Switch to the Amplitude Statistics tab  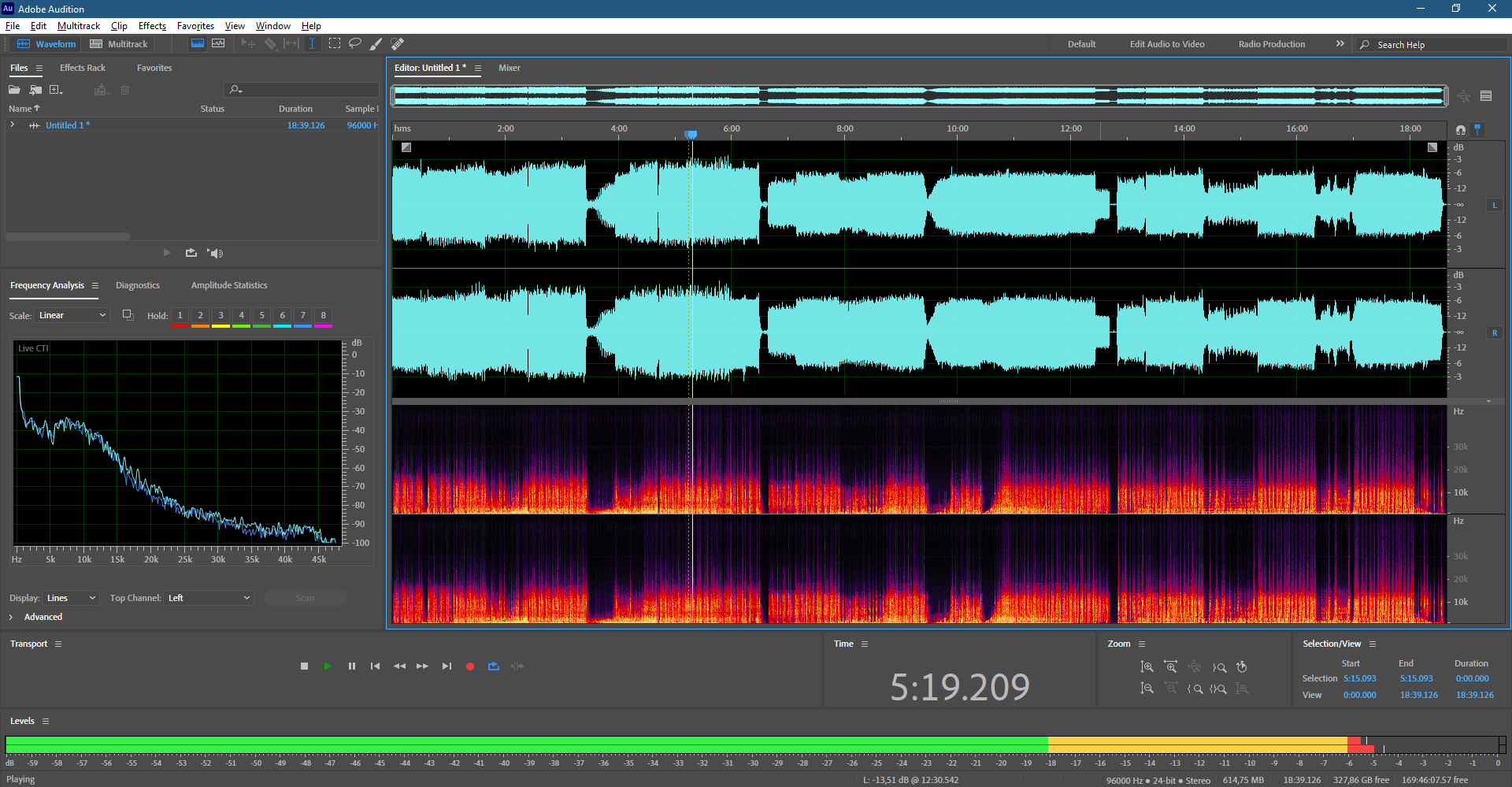click(x=229, y=285)
